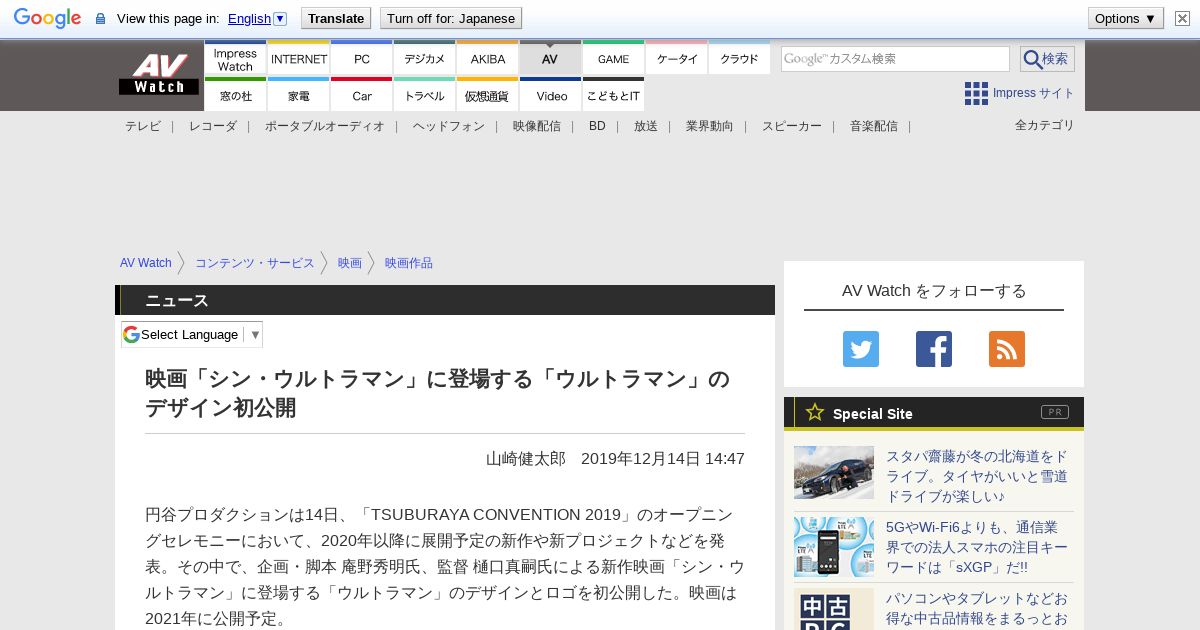This screenshot has height=630, width=1200.
Task: Click コンテンツ・サービス breadcrumb link
Action: (x=255, y=263)
